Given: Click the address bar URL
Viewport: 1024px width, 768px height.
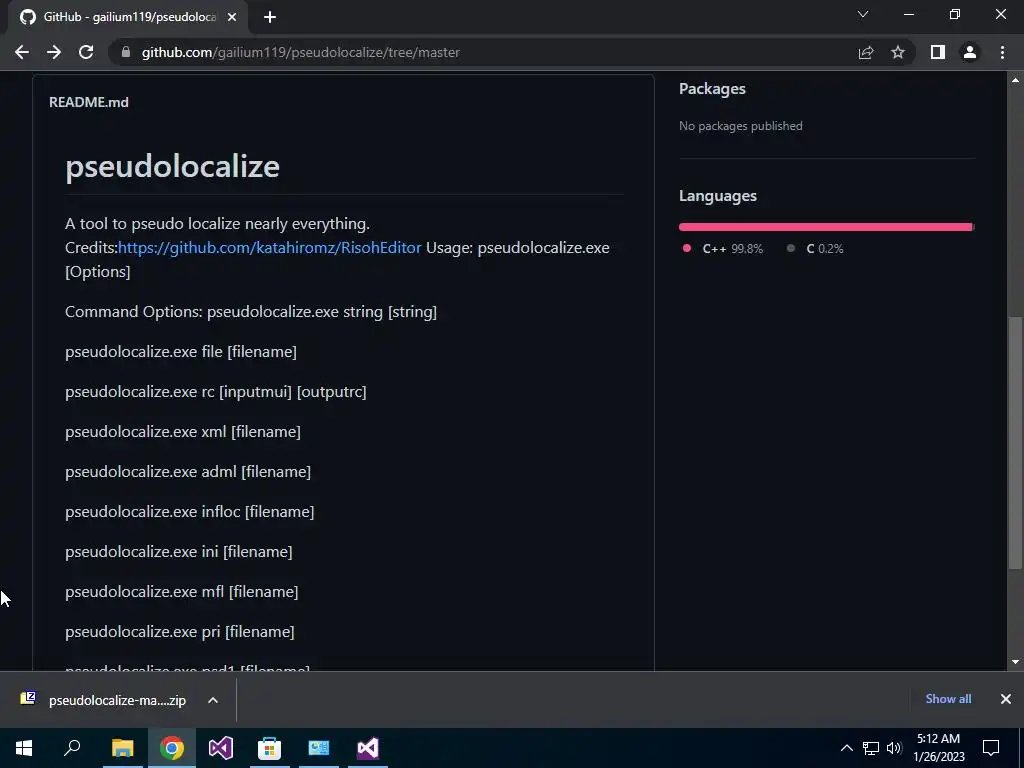Looking at the screenshot, I should [300, 52].
